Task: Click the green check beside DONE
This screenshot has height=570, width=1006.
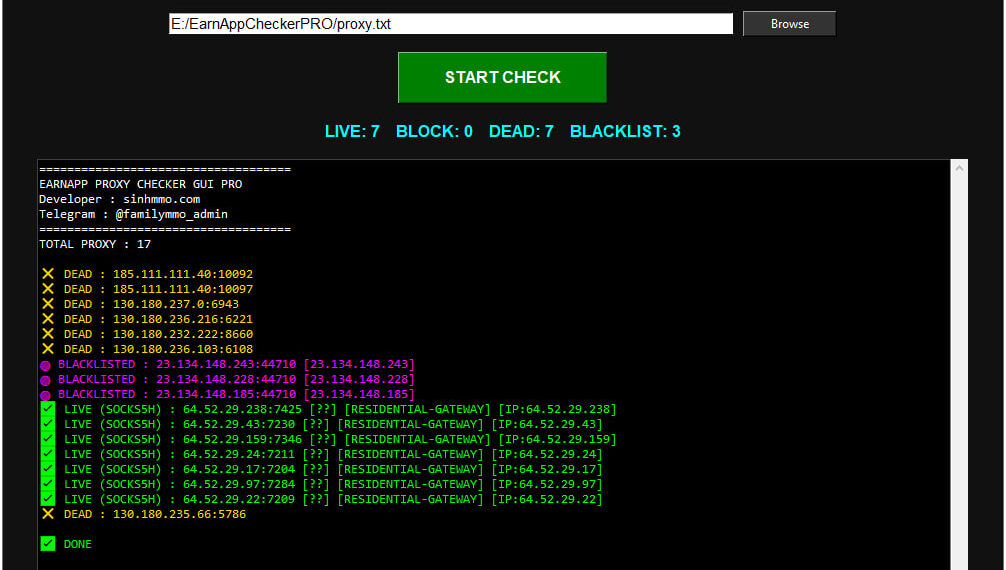Action: (47, 544)
